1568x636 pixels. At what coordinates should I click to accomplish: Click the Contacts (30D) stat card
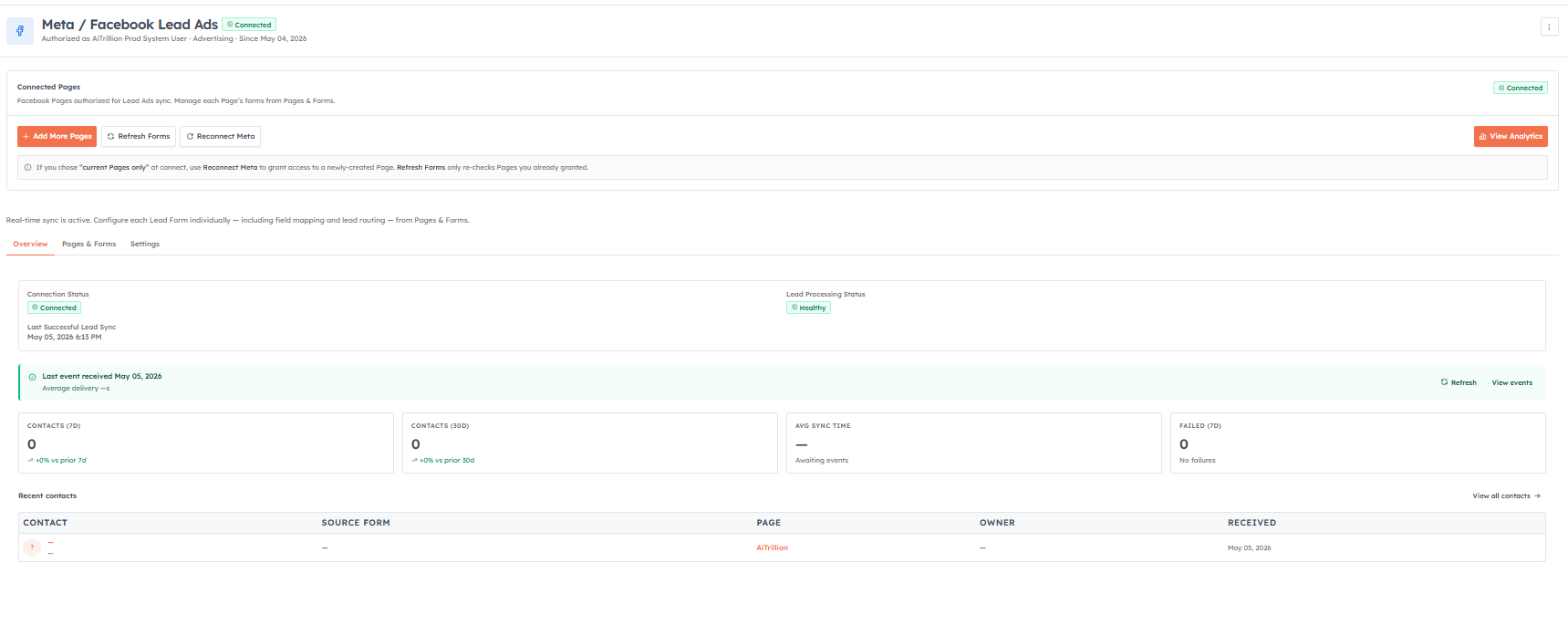click(x=590, y=443)
